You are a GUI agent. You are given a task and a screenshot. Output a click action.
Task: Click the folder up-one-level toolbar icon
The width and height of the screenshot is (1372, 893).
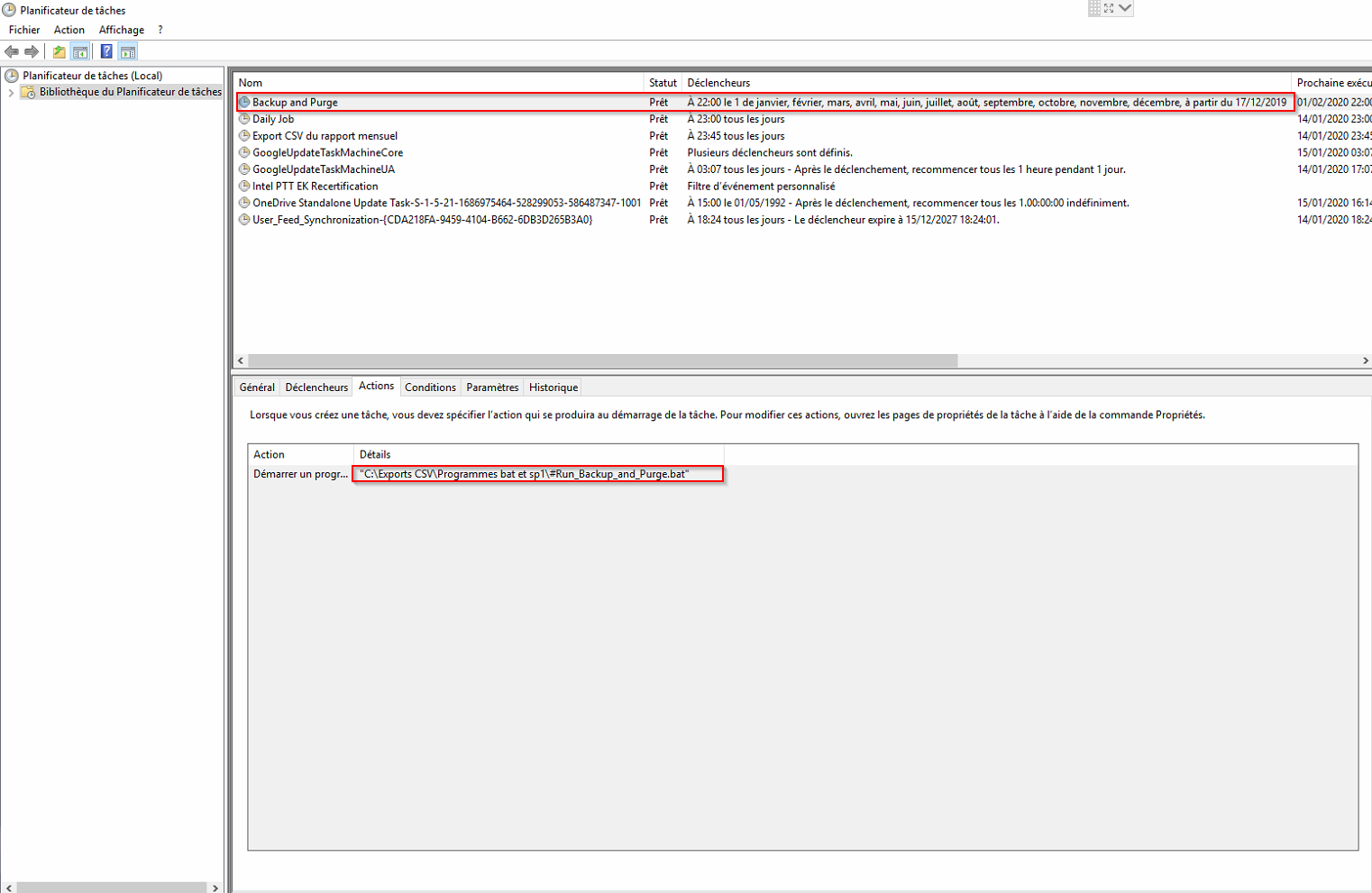59,51
